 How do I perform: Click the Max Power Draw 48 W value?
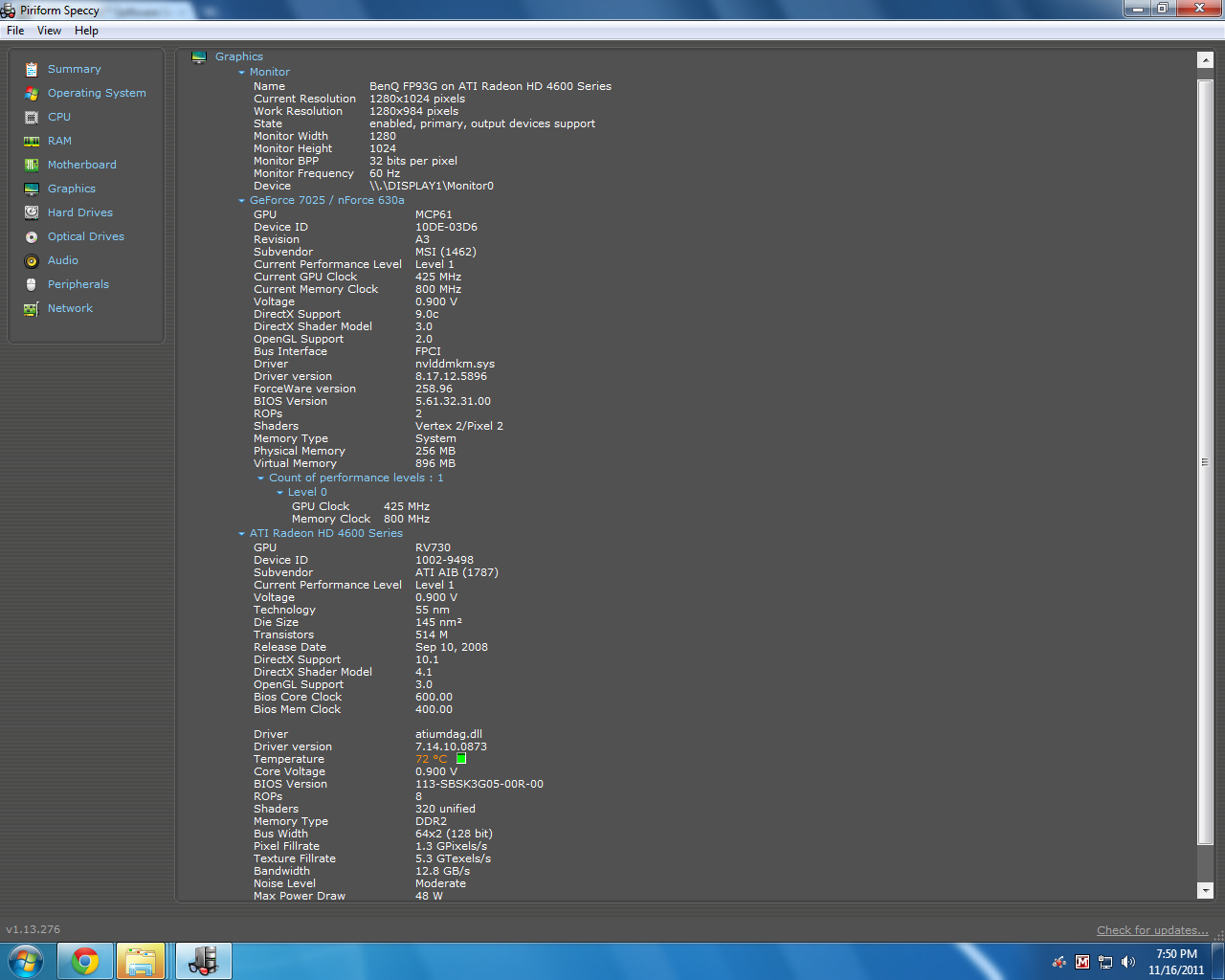429,896
